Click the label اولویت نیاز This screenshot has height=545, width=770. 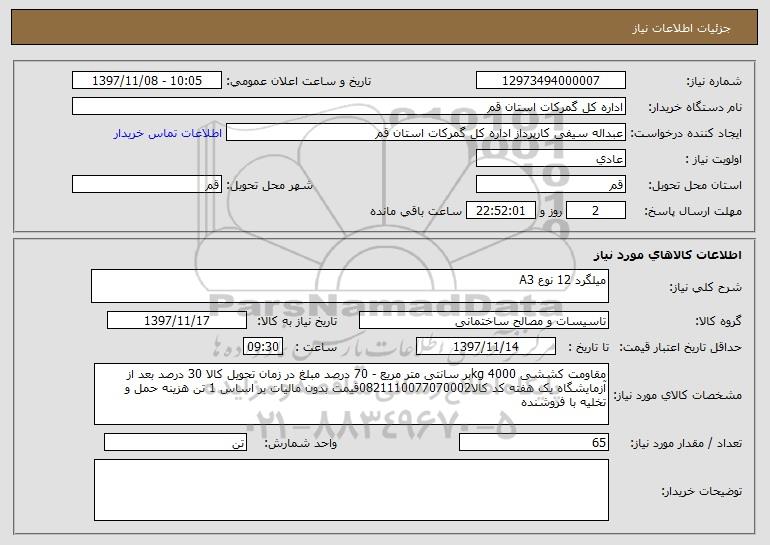tap(714, 160)
